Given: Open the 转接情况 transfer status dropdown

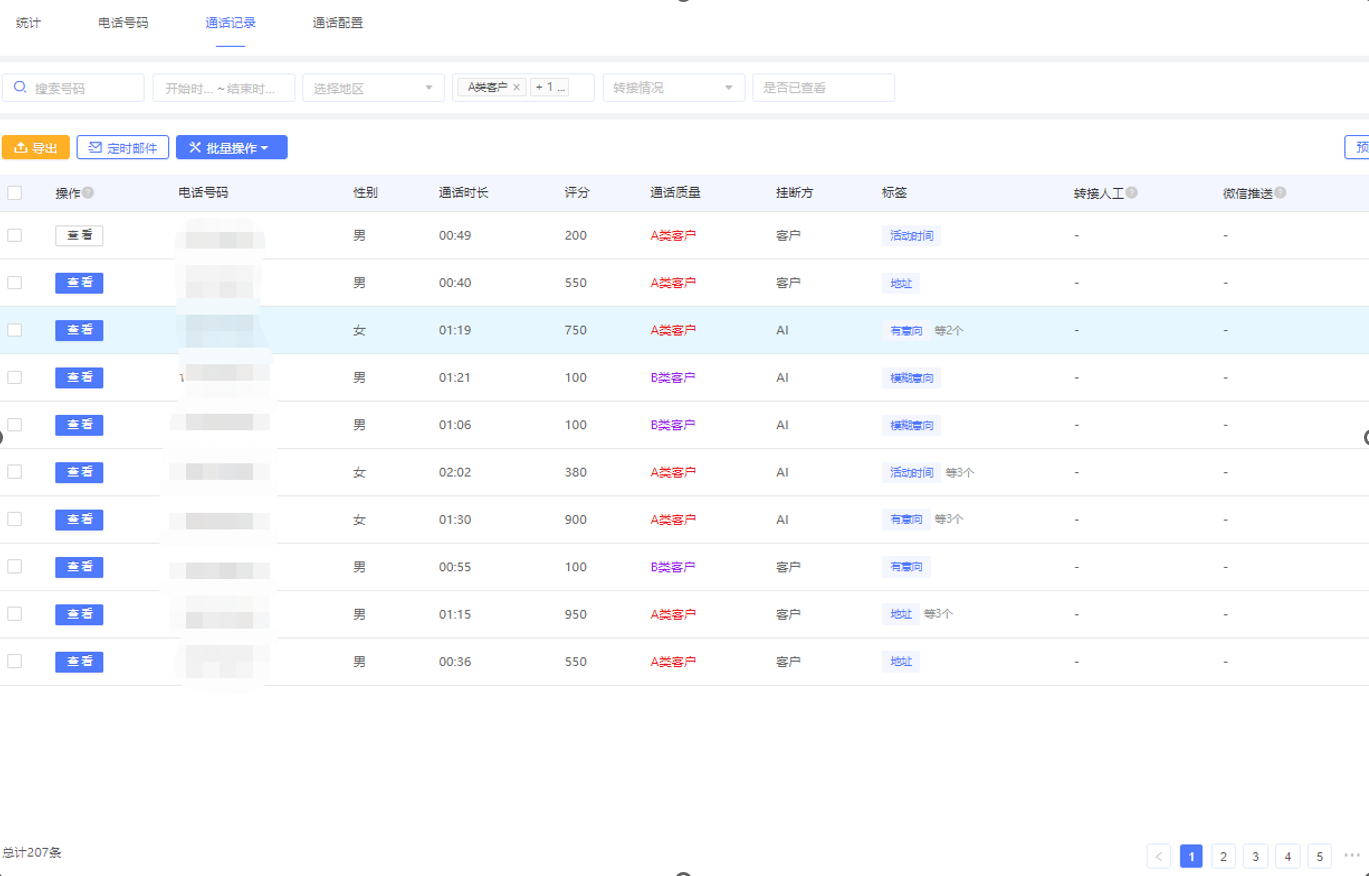Looking at the screenshot, I should click(673, 88).
